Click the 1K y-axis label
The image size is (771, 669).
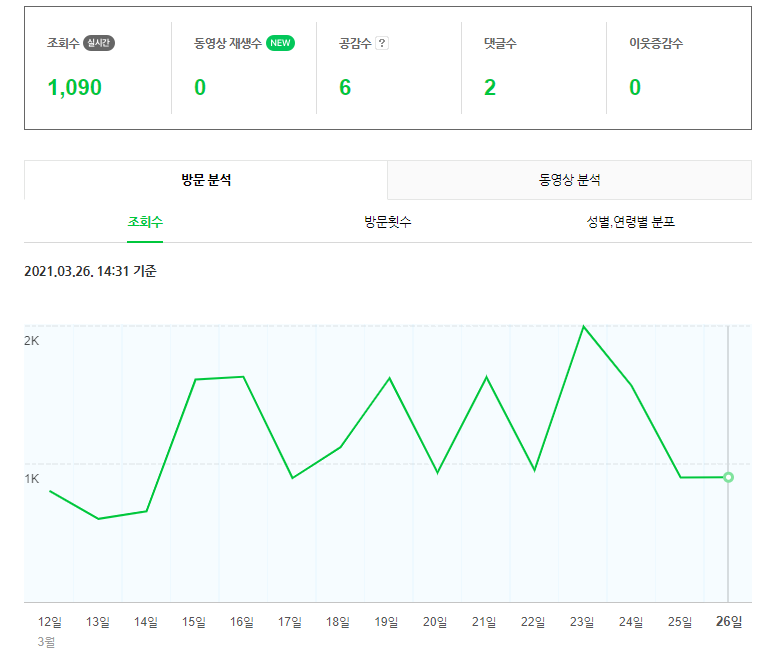coord(31,479)
